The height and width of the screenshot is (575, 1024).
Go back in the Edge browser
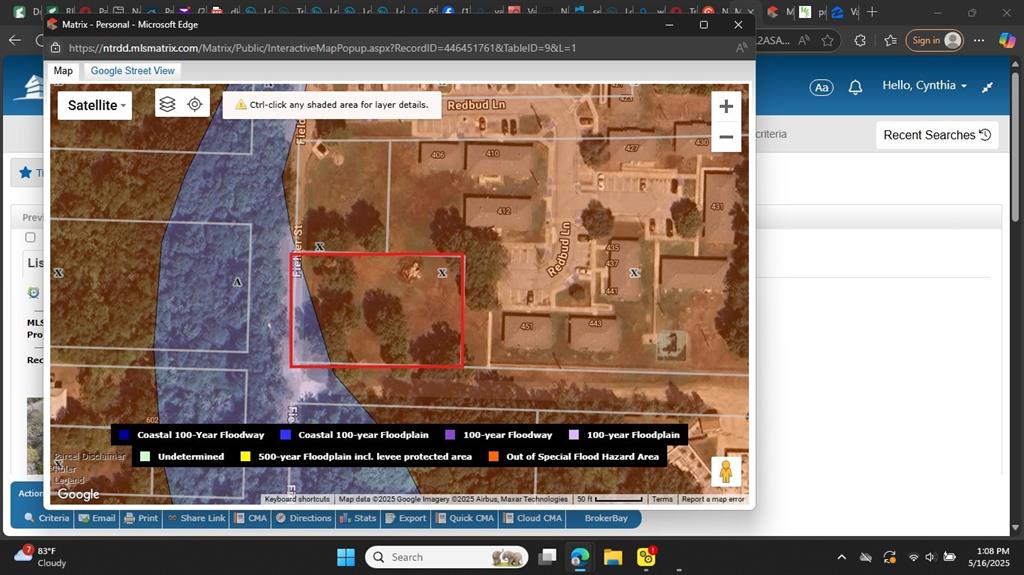click(x=15, y=41)
